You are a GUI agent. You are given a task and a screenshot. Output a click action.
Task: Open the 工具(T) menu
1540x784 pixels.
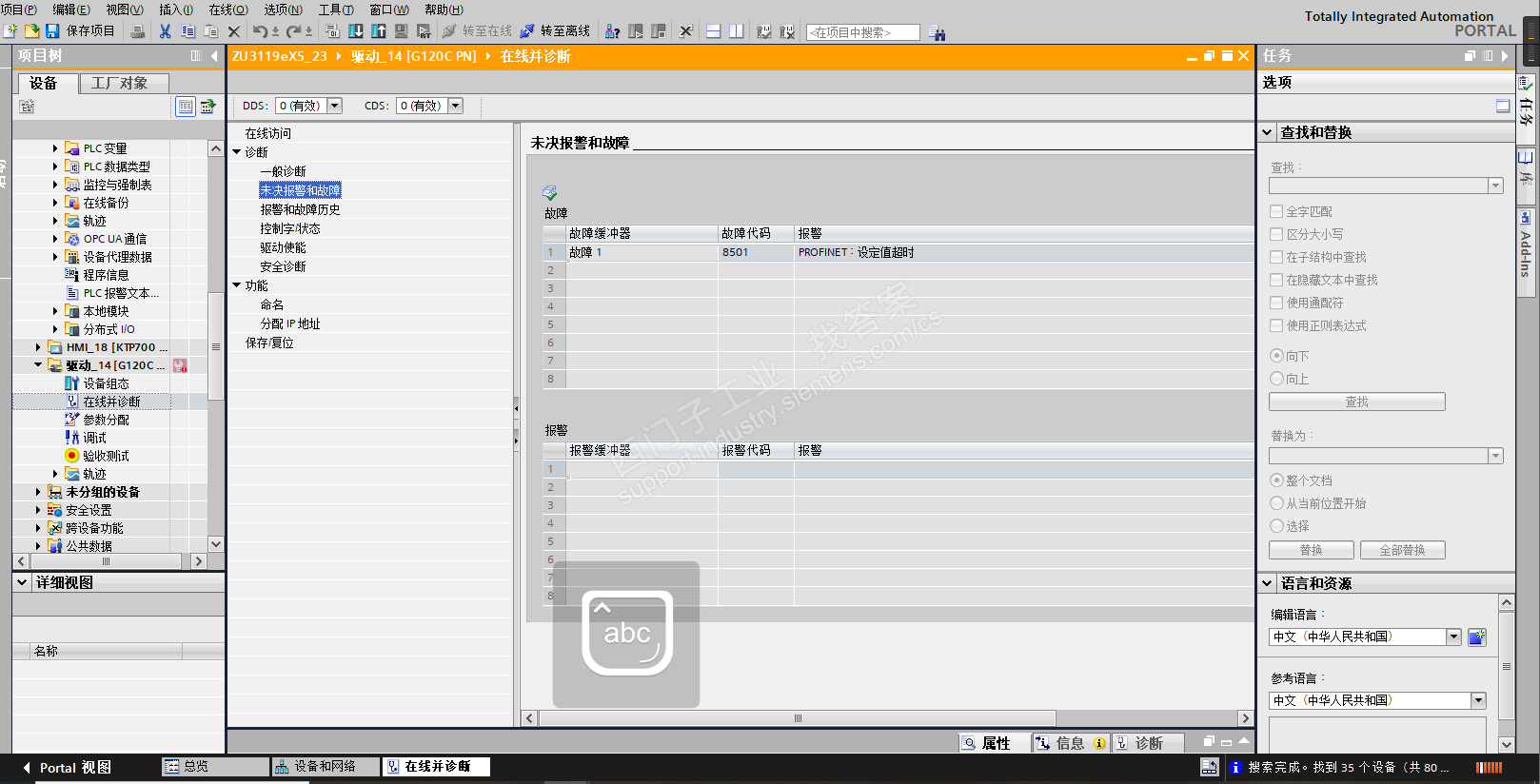pos(336,10)
